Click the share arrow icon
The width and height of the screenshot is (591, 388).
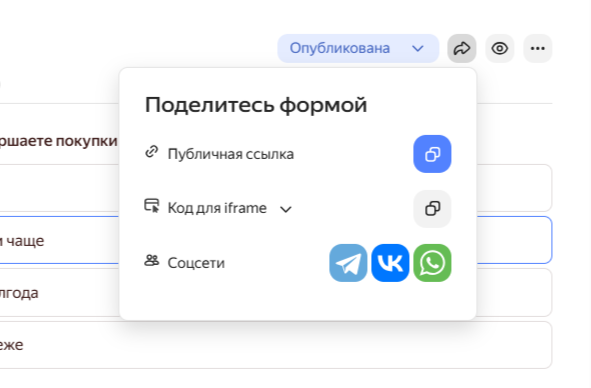[x=462, y=48]
